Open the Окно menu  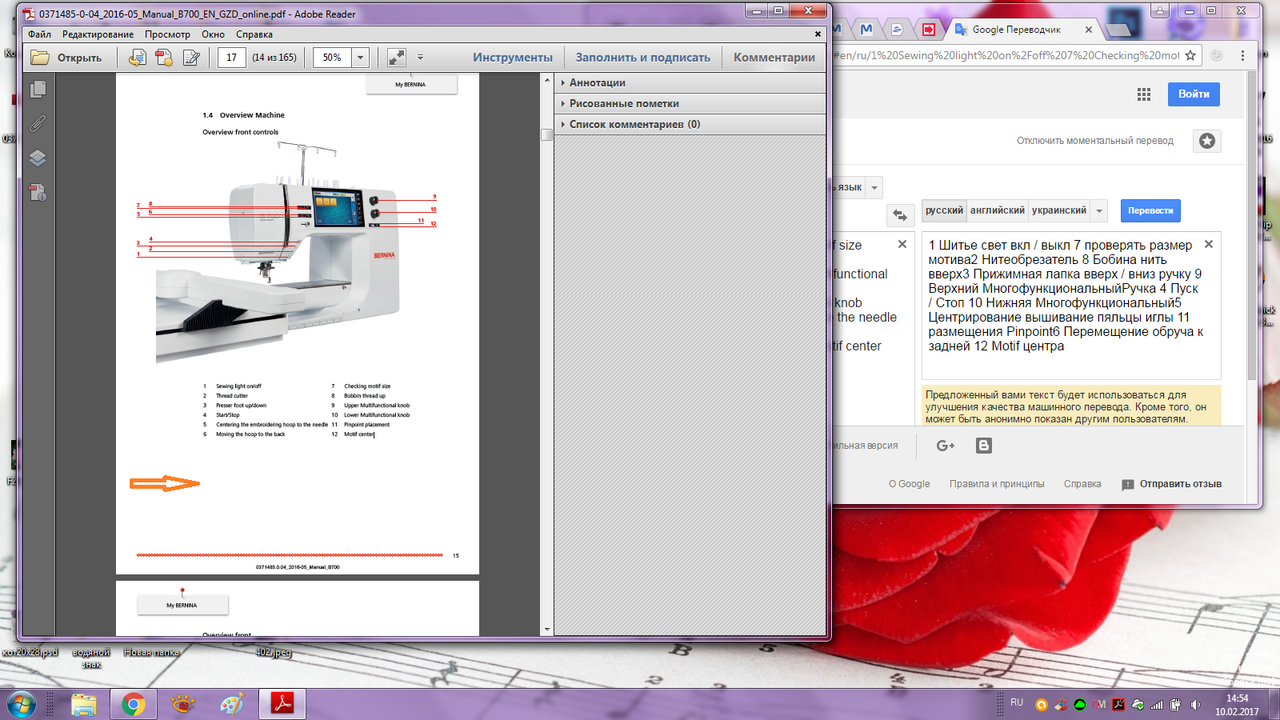pyautogui.click(x=213, y=34)
